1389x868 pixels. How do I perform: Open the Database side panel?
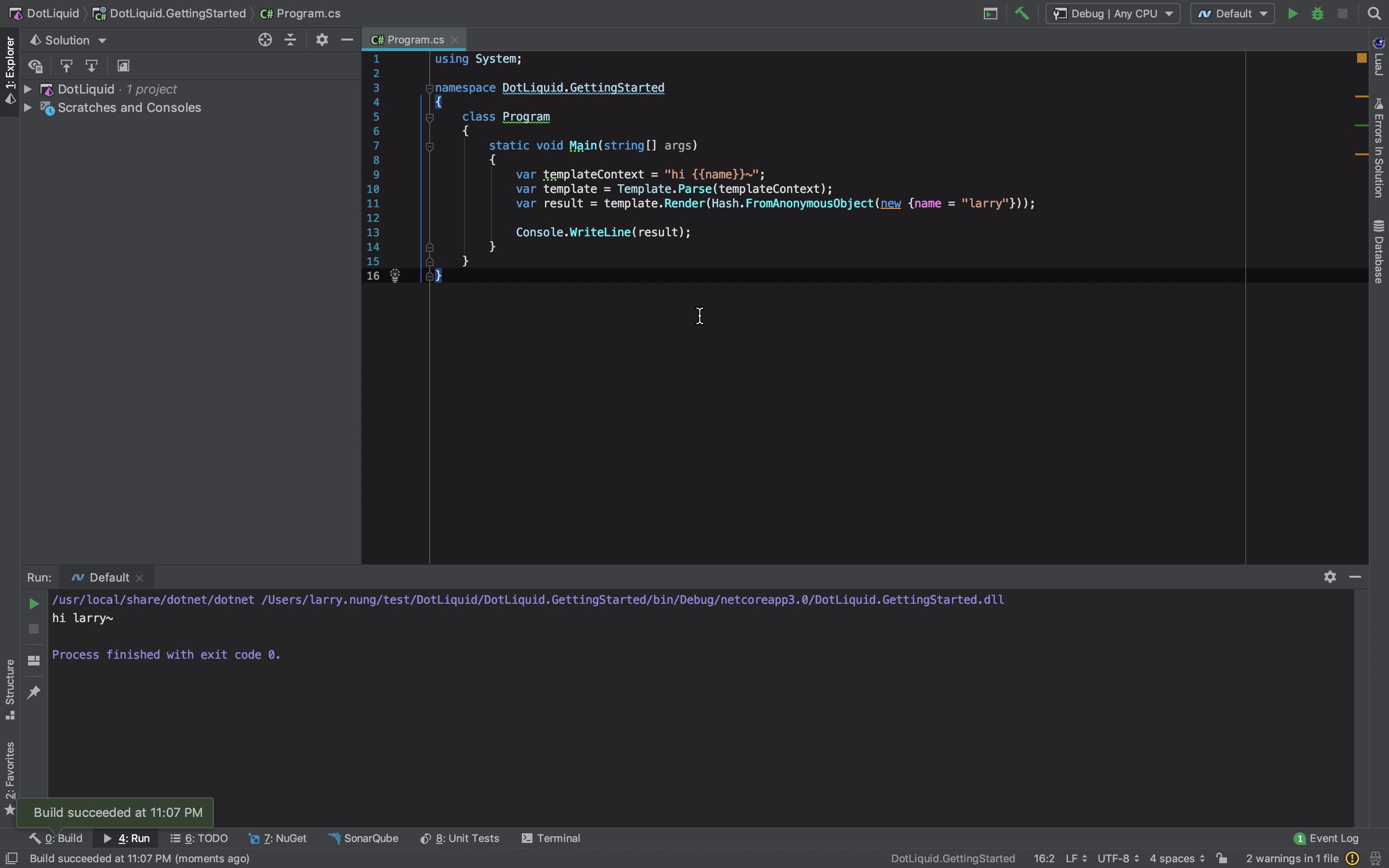(1379, 251)
